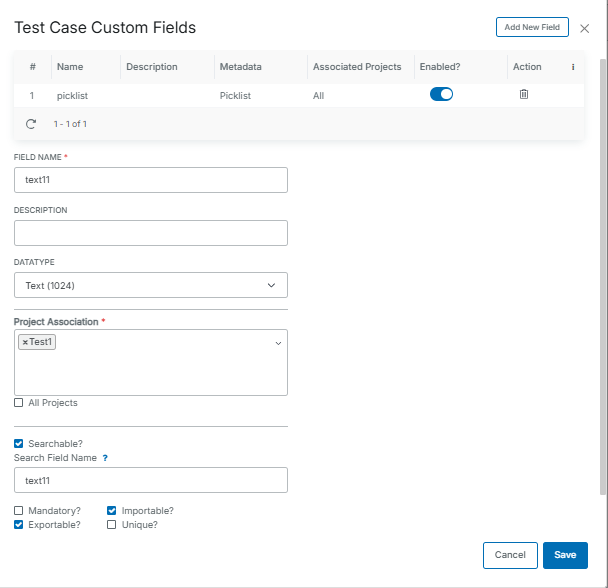
Task: Click the help icon next to Search Field Name
Action: (105, 457)
